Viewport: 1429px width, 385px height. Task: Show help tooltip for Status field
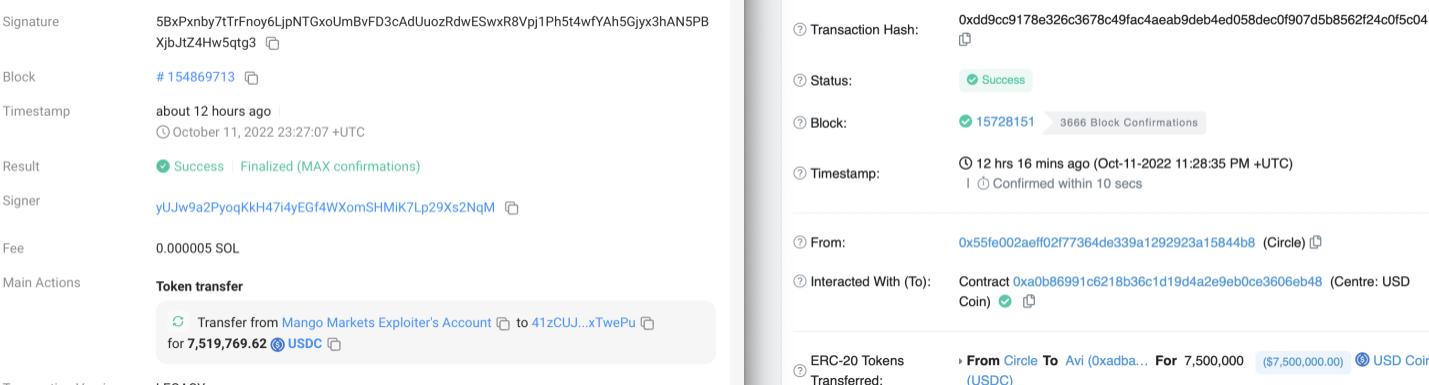(800, 80)
